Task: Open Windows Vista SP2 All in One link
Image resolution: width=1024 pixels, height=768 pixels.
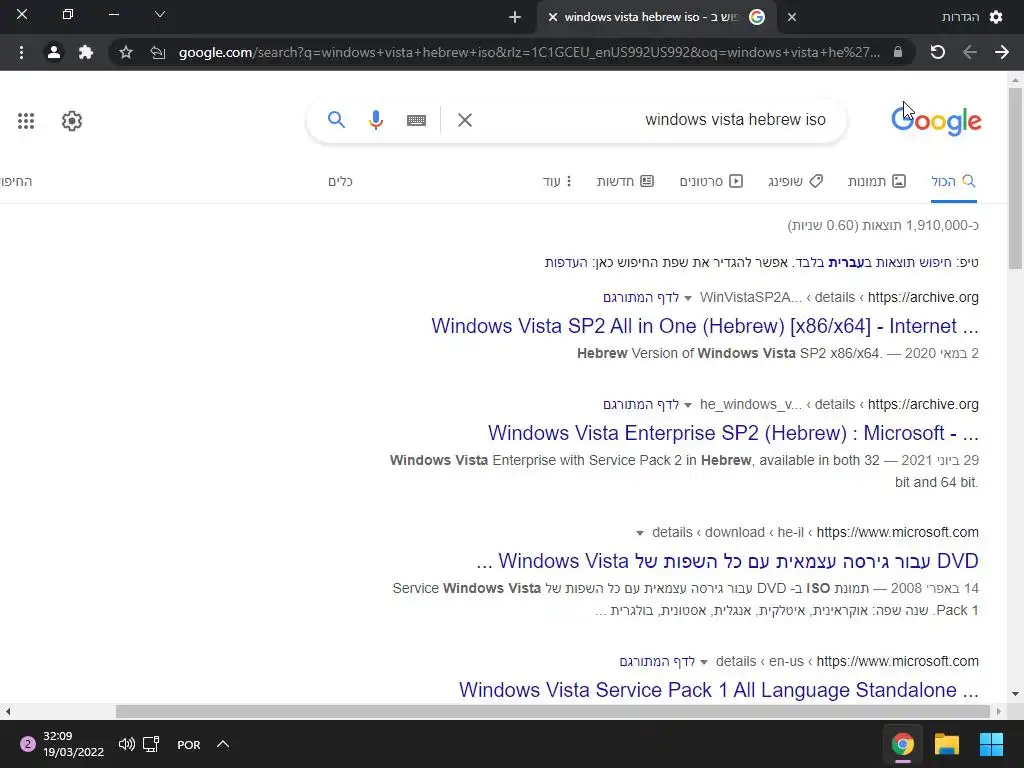Action: click(705, 326)
